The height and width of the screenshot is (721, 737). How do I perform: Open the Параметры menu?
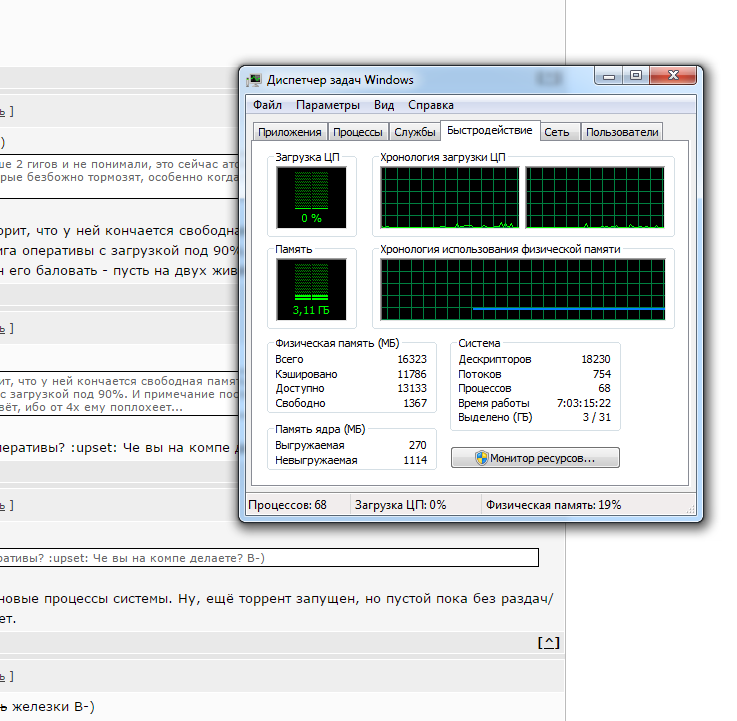tap(327, 105)
